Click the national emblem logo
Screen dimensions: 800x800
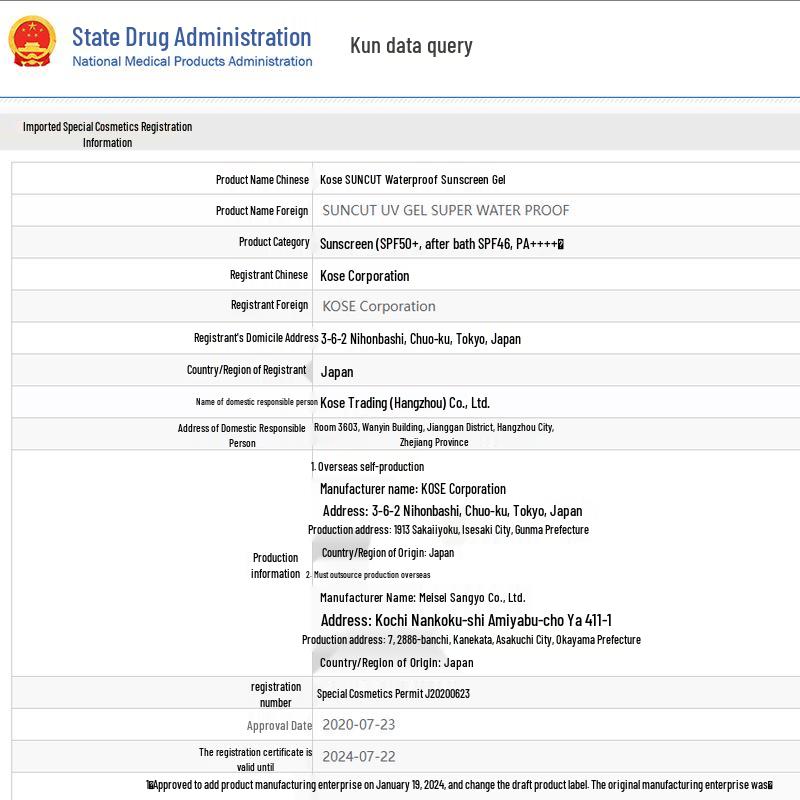coord(32,42)
